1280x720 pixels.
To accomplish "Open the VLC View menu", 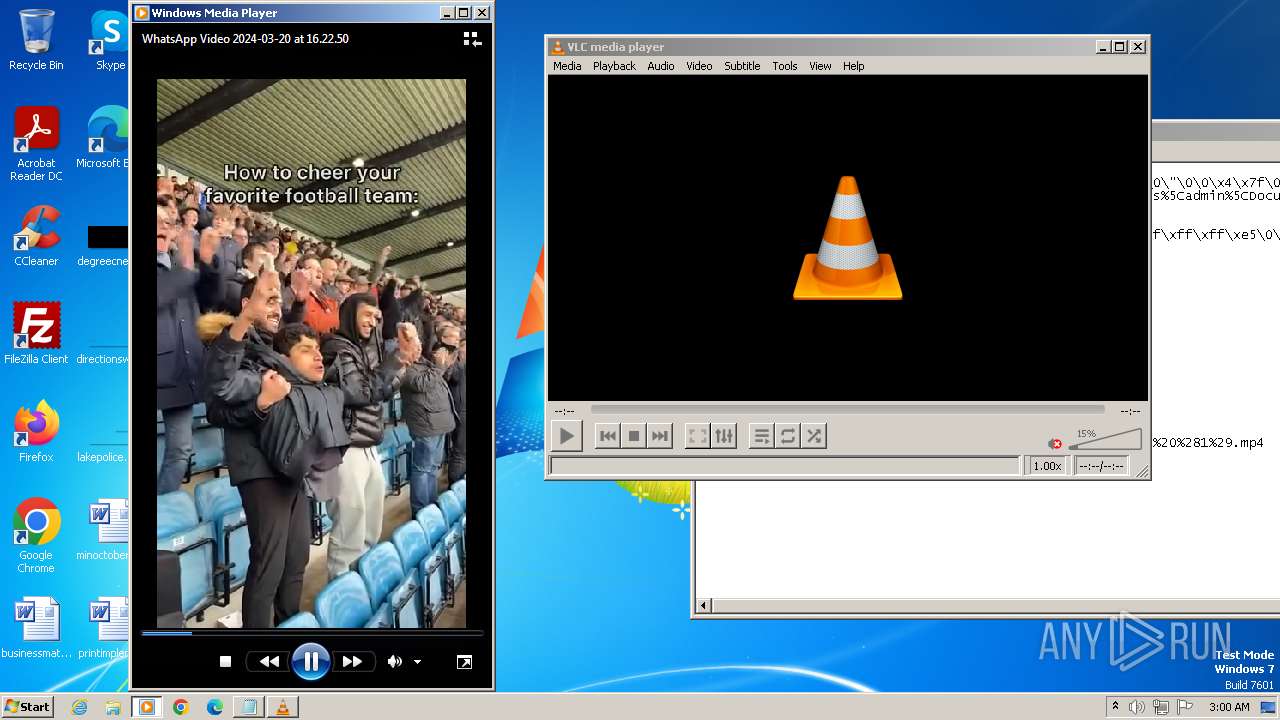I will [820, 66].
